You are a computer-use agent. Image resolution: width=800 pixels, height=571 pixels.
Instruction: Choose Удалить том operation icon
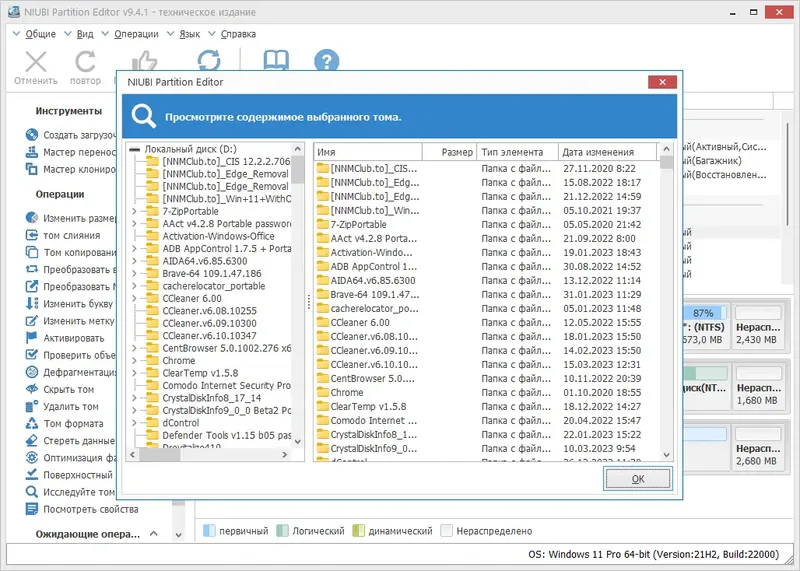[x=32, y=407]
